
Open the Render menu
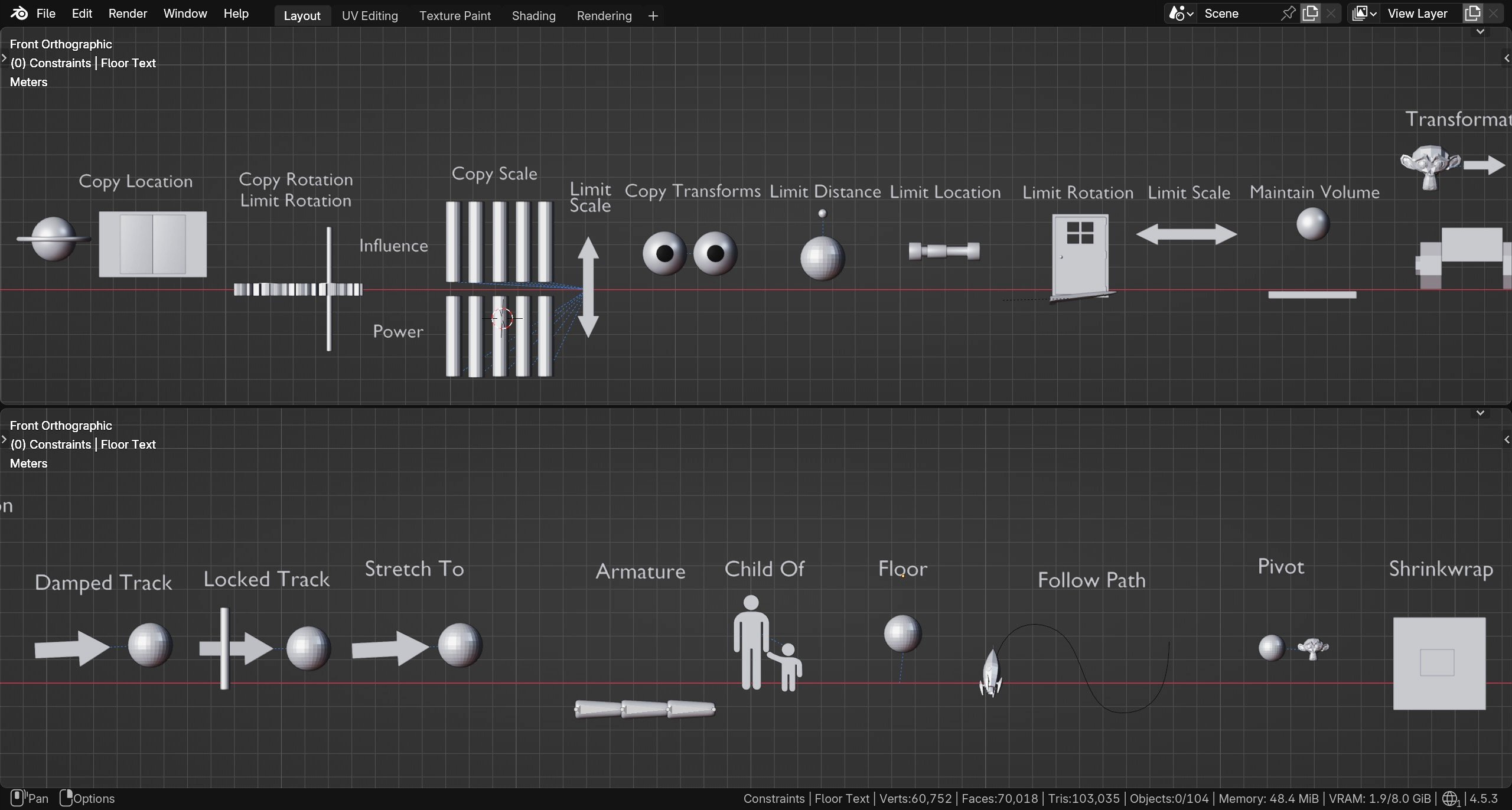pos(128,14)
